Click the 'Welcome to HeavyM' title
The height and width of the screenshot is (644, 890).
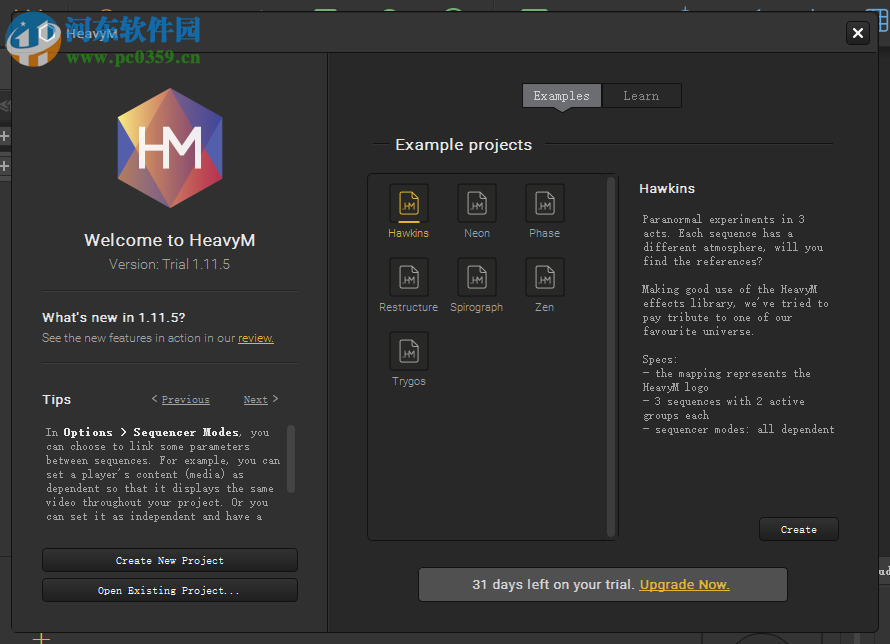(x=170, y=240)
